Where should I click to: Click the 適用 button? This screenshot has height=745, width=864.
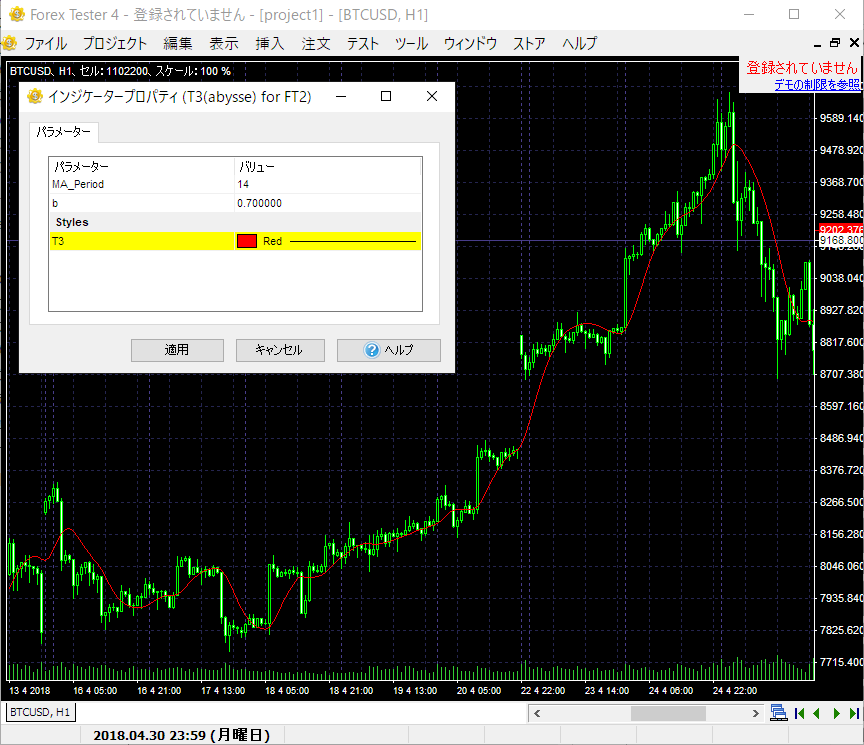[177, 350]
